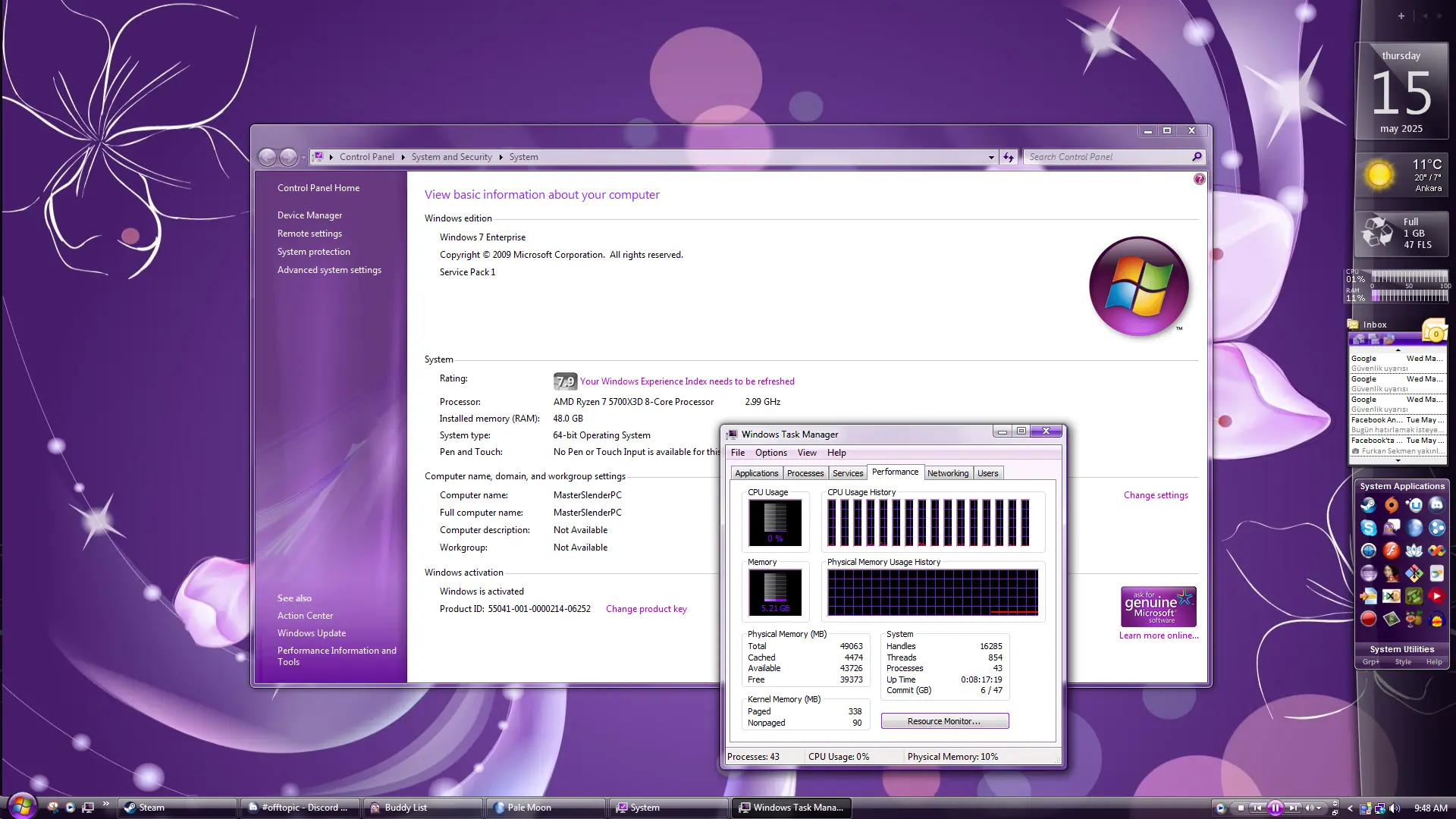Open the HxD hex editor dock icon
Viewport: 1456px width, 819px height.
[x=1392, y=596]
